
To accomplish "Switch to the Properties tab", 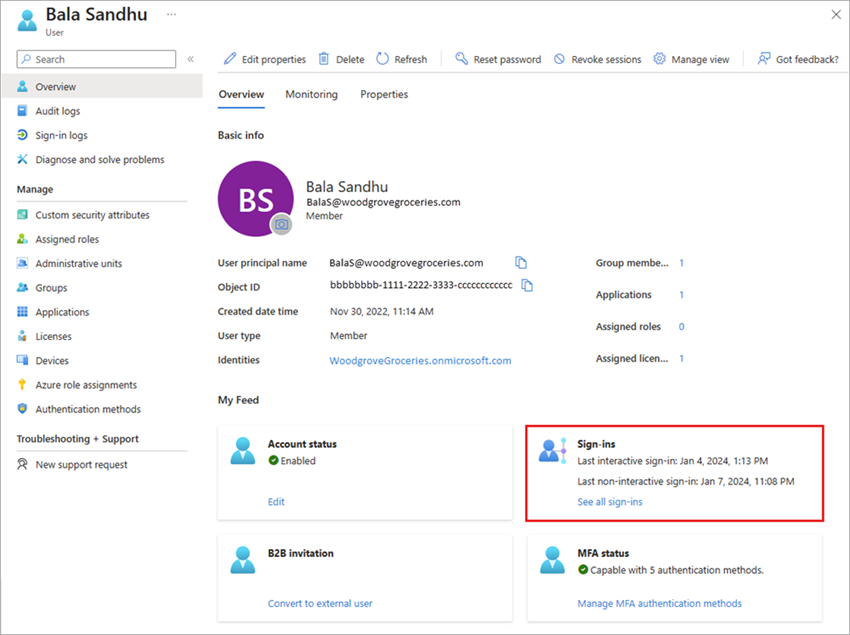I will coord(384,94).
